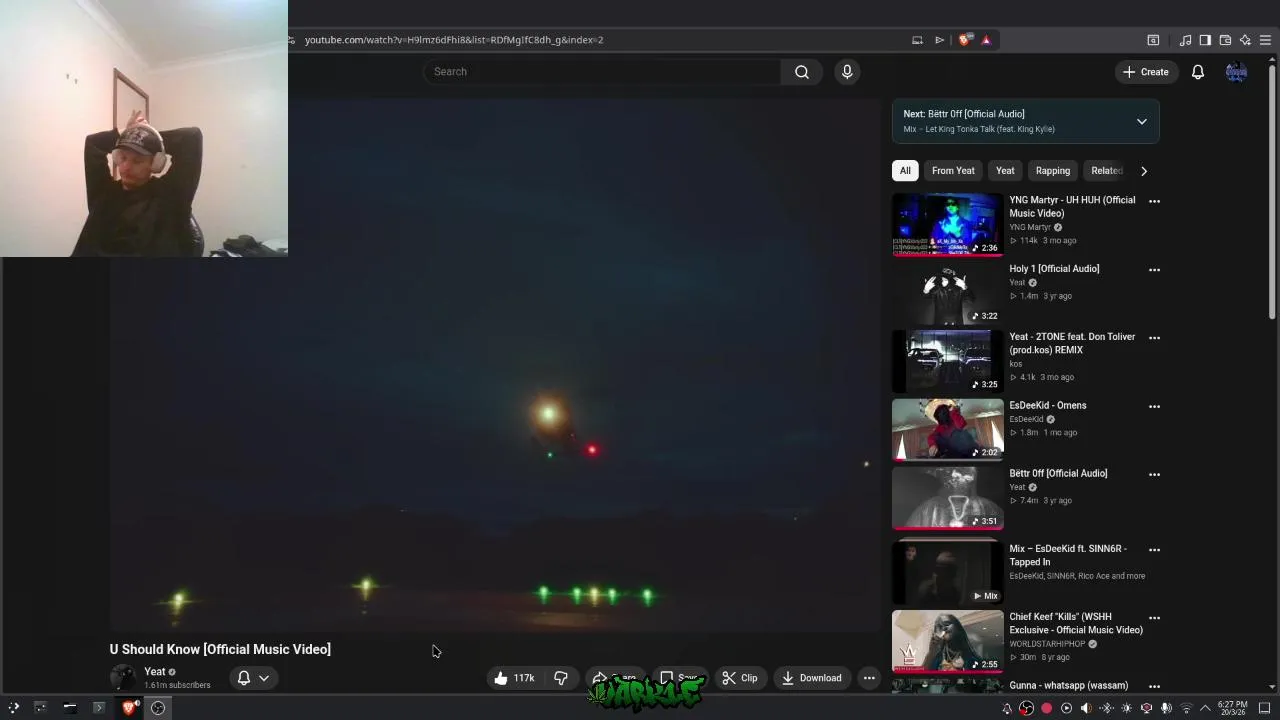
Task: Open options for Yeat 2TONE REMIX video
Action: [1155, 338]
